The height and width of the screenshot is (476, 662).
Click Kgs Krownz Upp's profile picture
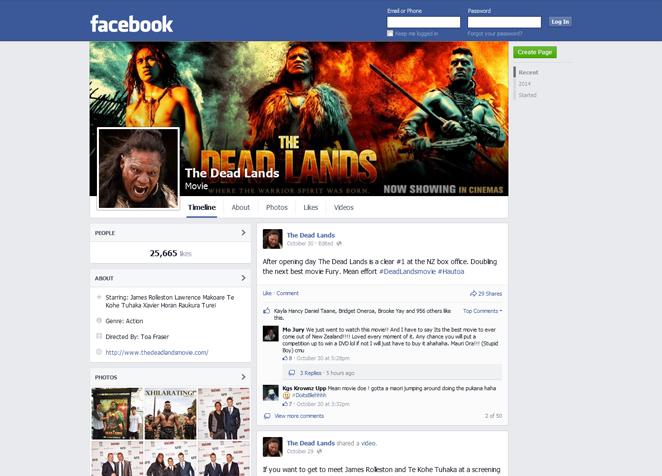(x=271, y=392)
